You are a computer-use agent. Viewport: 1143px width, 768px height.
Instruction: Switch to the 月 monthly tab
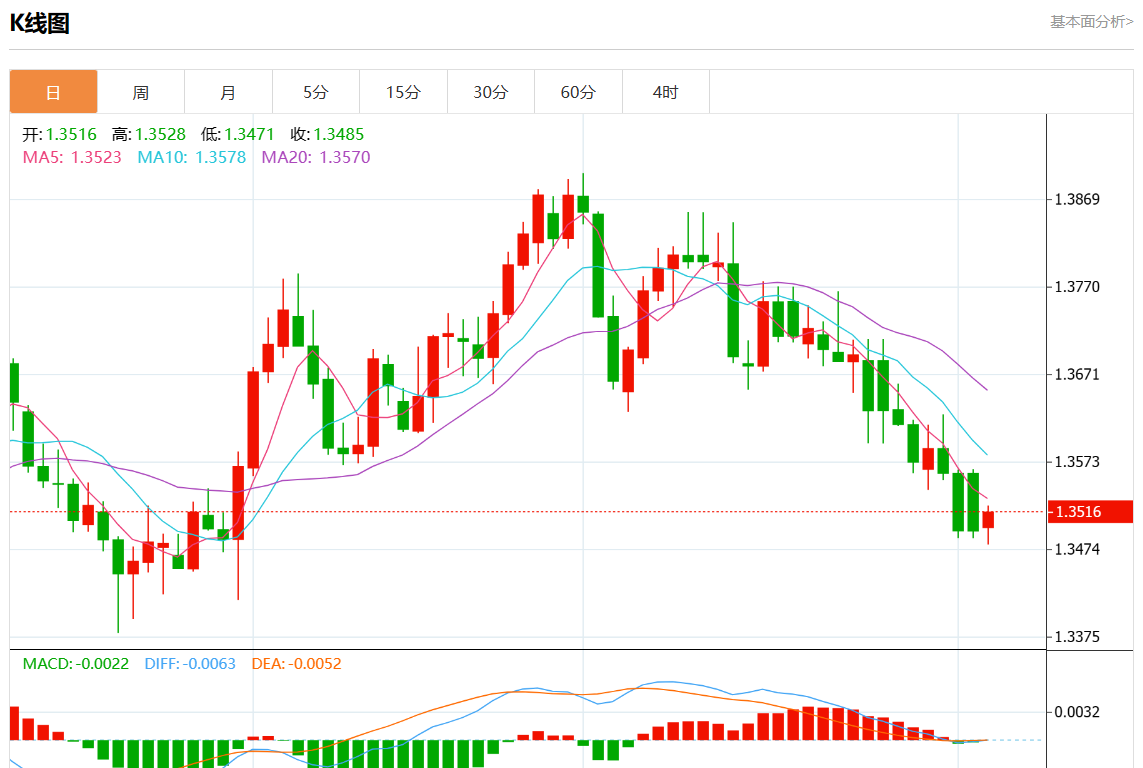(228, 92)
